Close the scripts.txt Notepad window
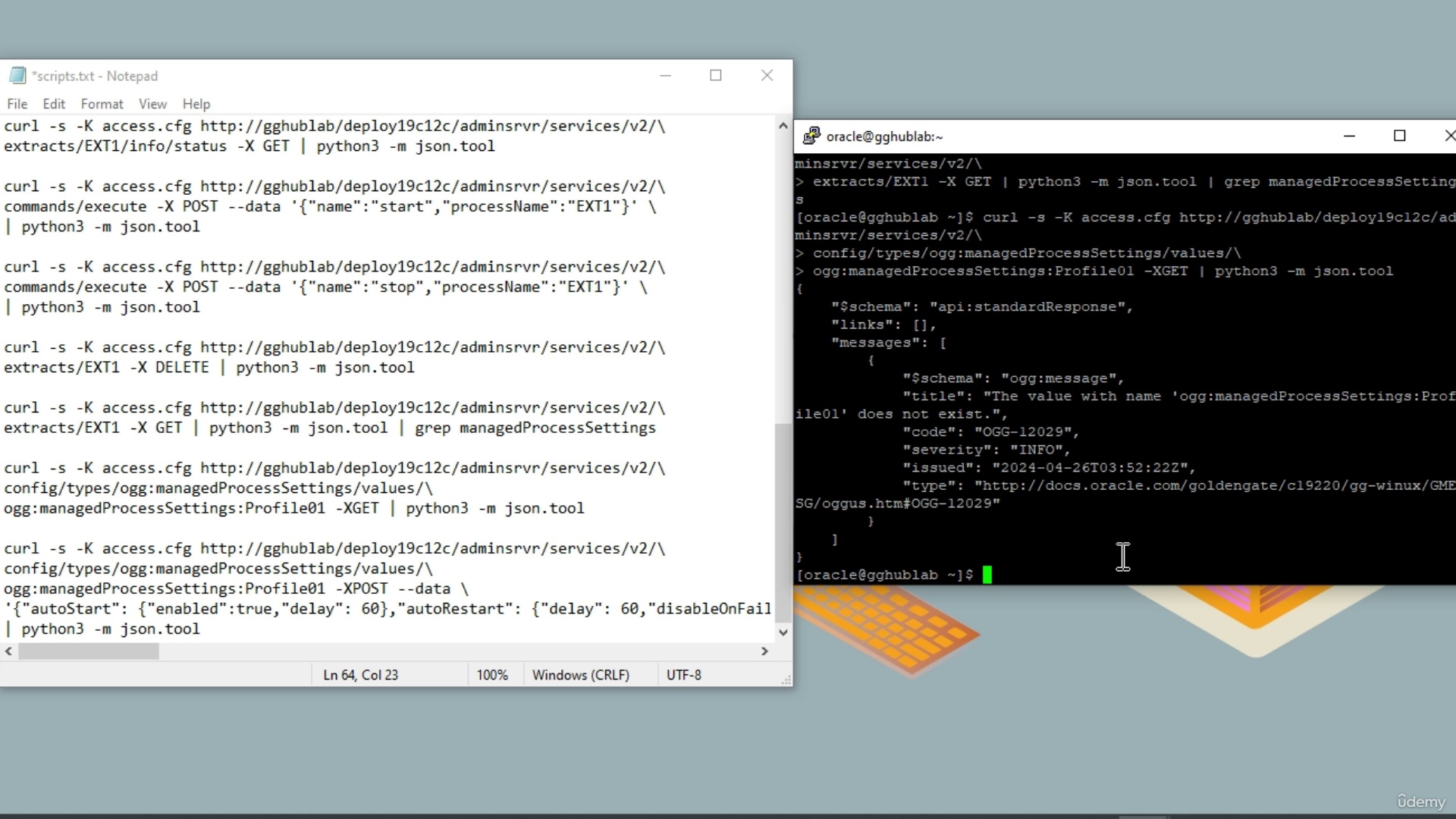This screenshot has height=819, width=1456. click(767, 75)
